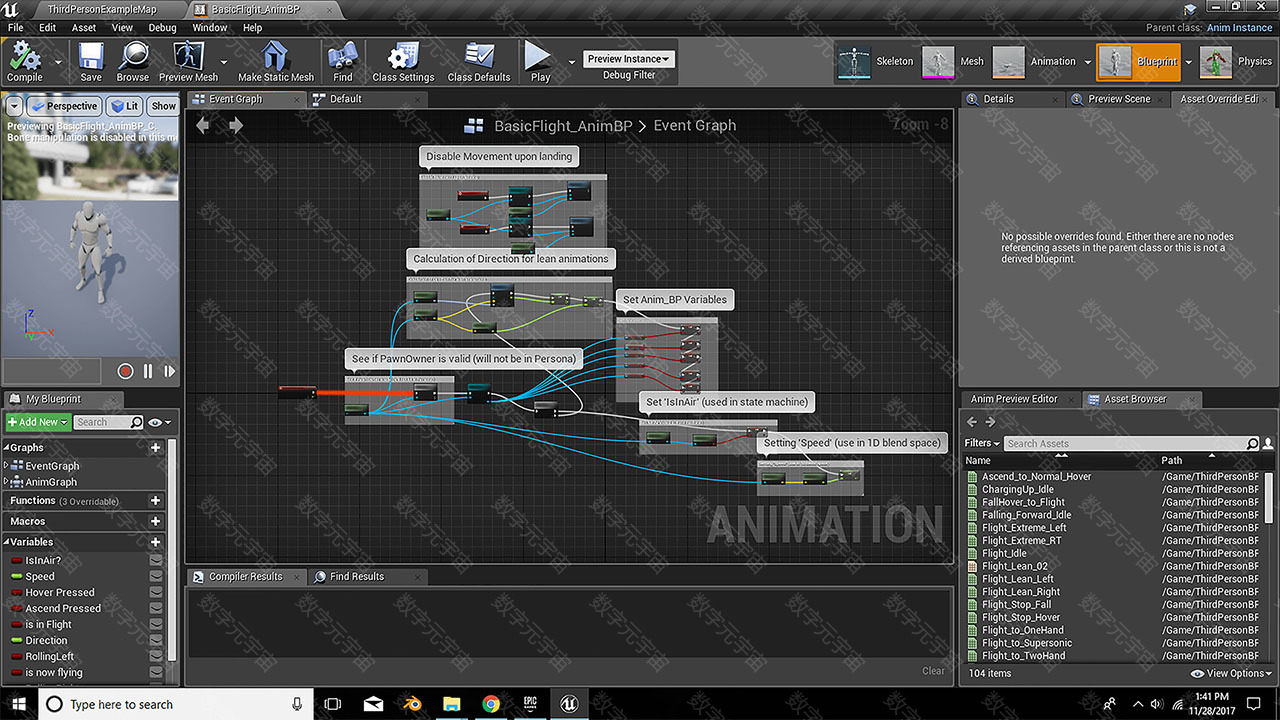
Task: Toggle visibility of RollingLeft variable
Action: pyautogui.click(x=156, y=657)
